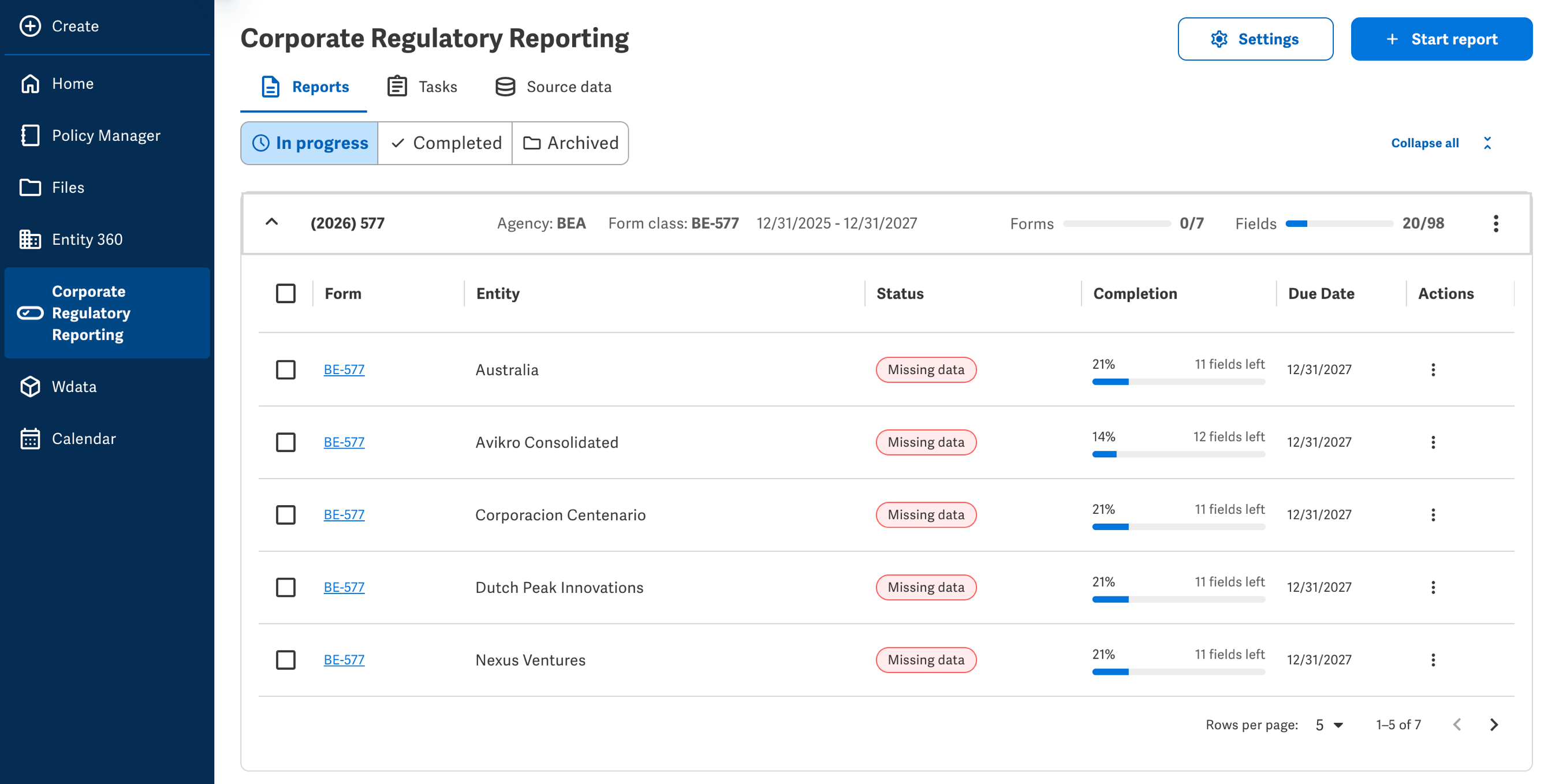Check the Nexus Ventures row checkbox
This screenshot has height=784, width=1559.
coord(286,660)
